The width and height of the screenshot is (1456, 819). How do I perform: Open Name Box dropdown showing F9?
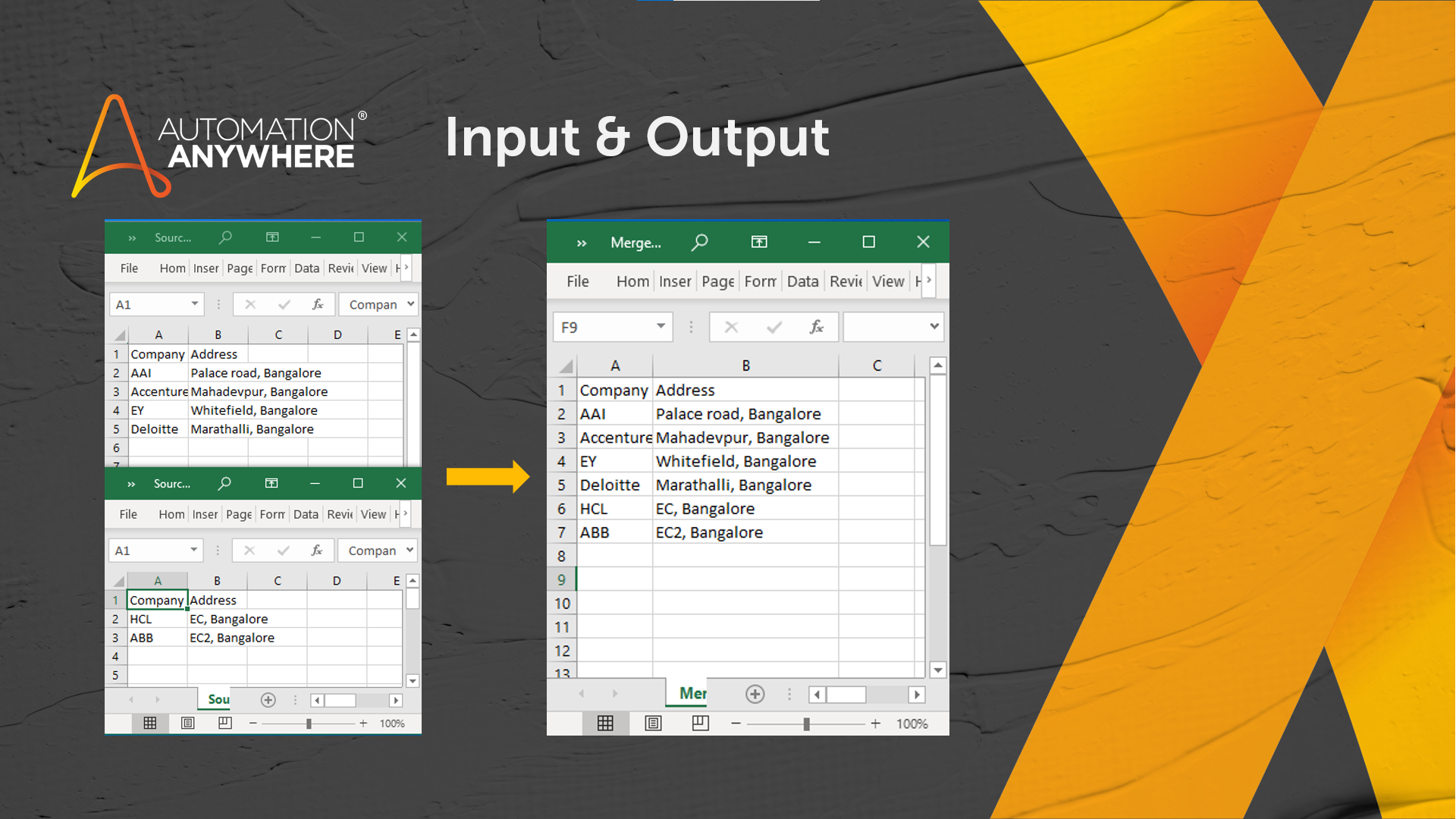[661, 327]
